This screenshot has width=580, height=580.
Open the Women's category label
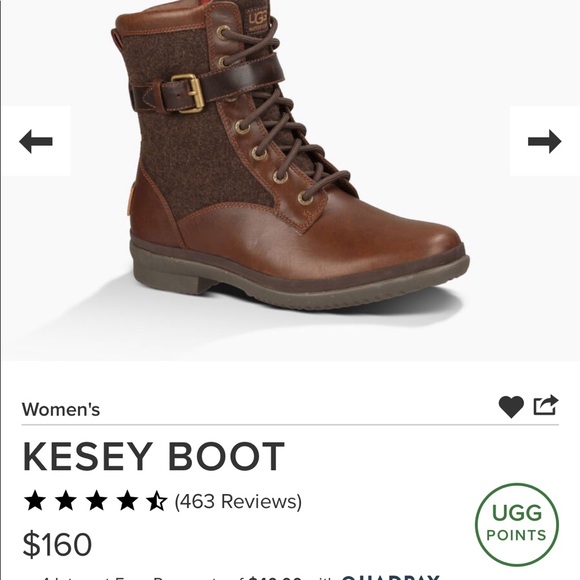coord(61,409)
